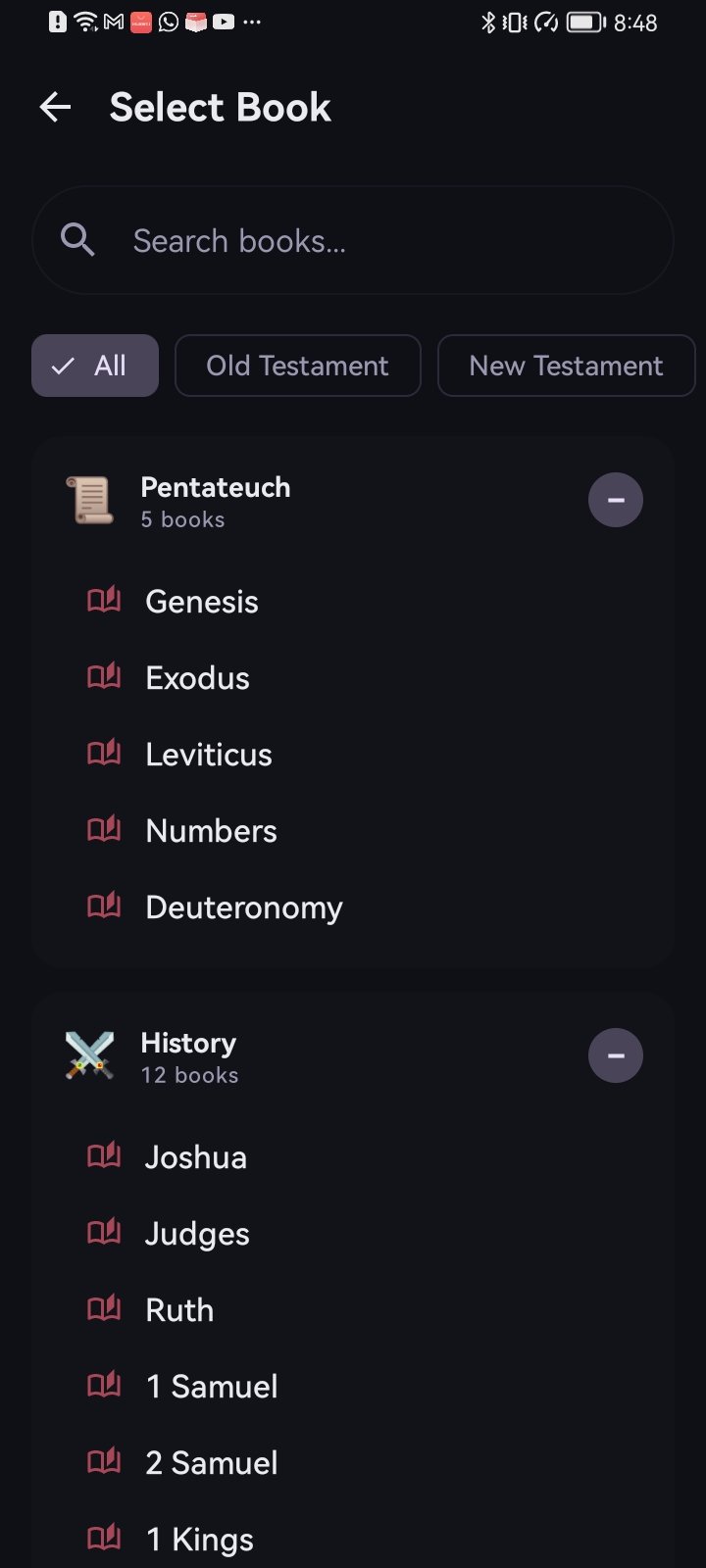This screenshot has height=1568, width=706.
Task: Open the book of Exodus
Action: pyautogui.click(x=197, y=678)
